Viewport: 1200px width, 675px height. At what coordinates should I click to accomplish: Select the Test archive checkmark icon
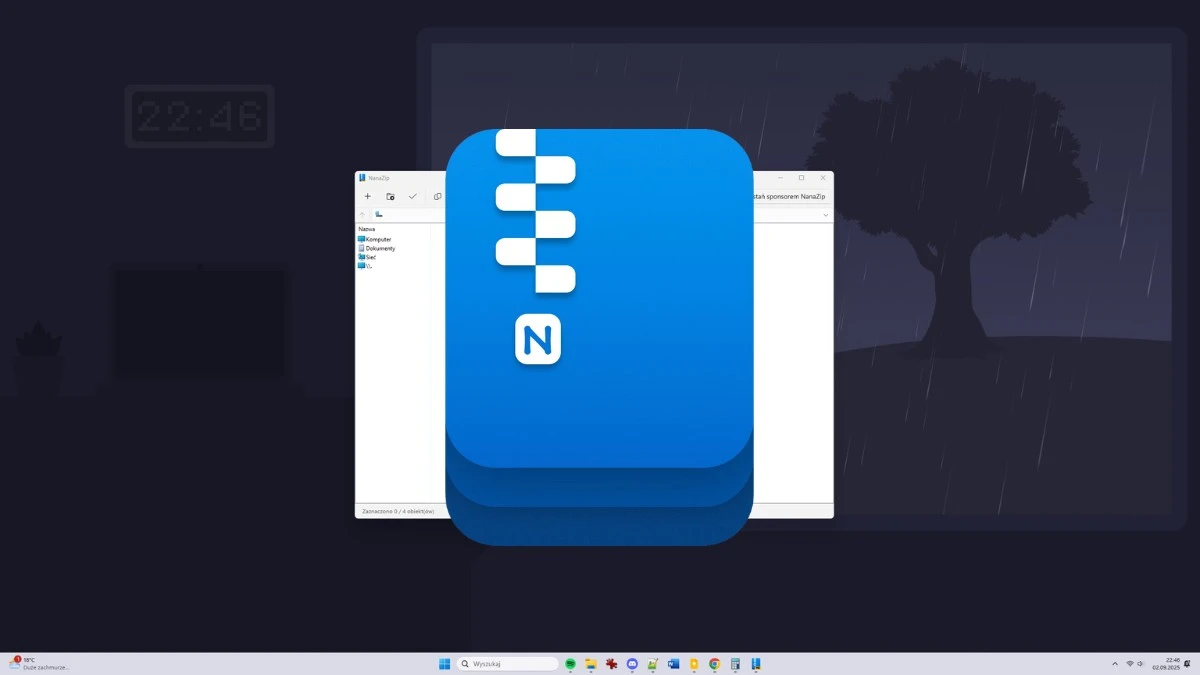click(x=413, y=196)
